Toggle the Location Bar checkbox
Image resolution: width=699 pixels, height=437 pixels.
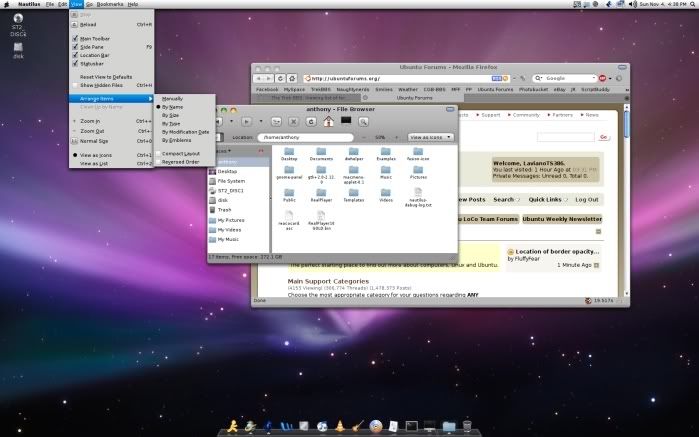(75, 55)
